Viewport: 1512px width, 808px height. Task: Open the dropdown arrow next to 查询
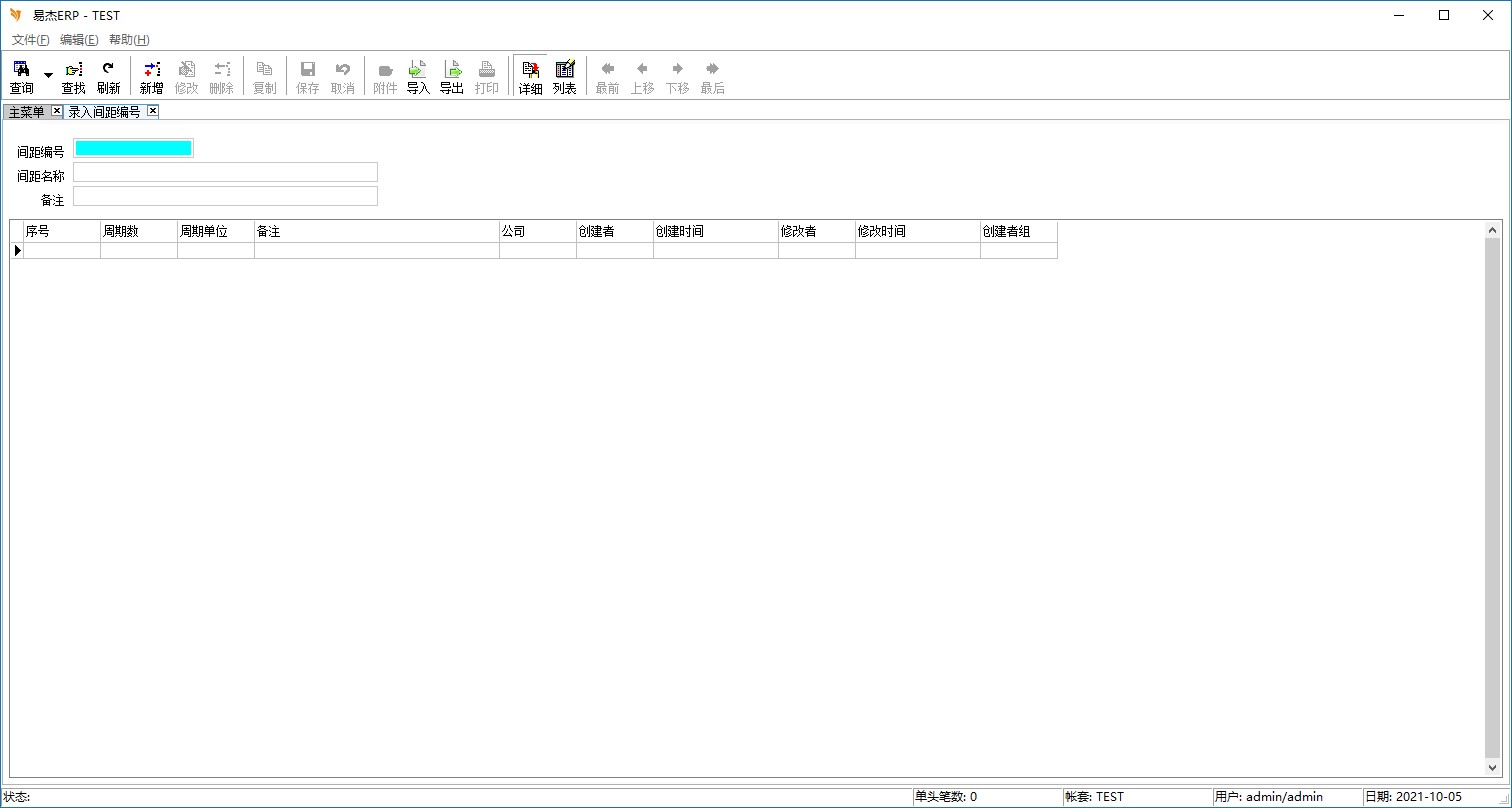tap(48, 76)
